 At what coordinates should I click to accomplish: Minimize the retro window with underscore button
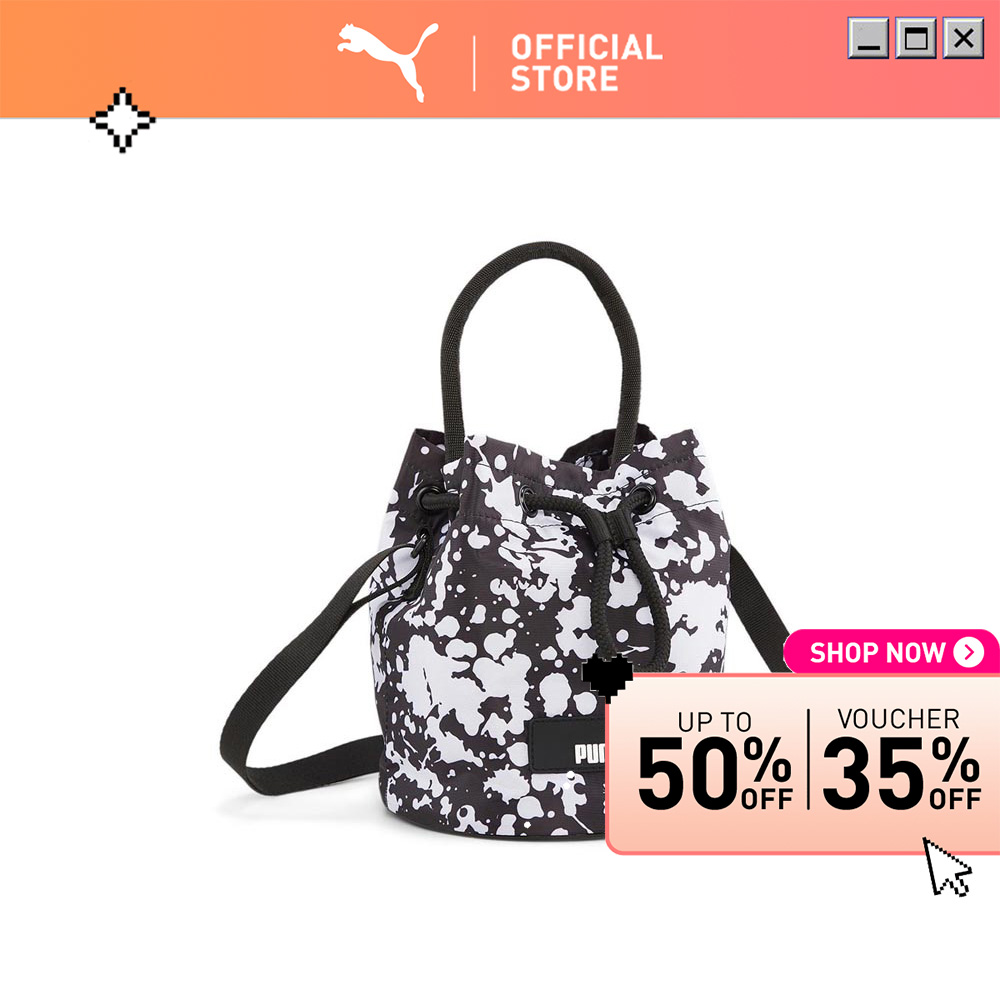click(x=868, y=38)
